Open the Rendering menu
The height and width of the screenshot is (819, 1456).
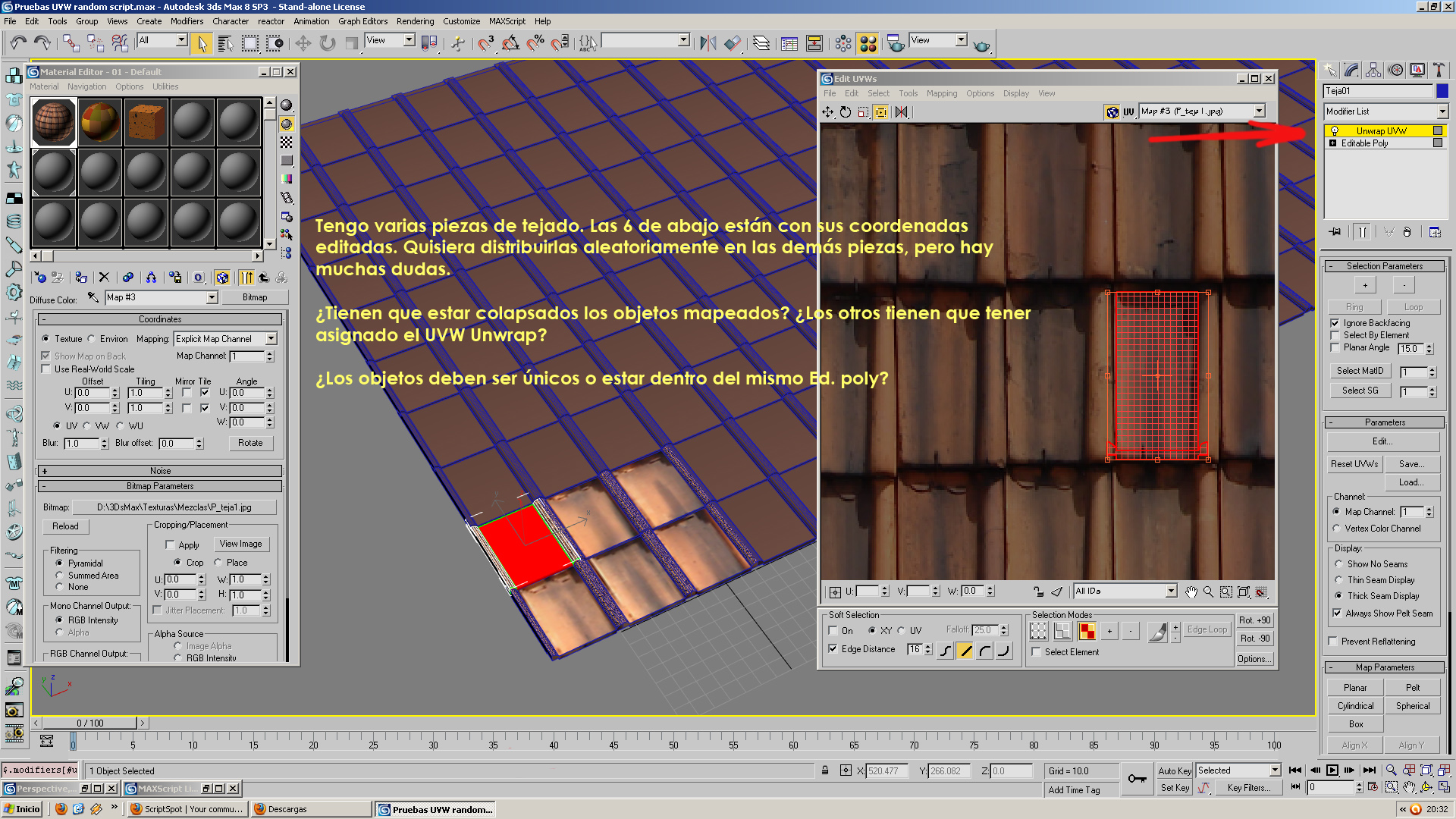pos(415,21)
